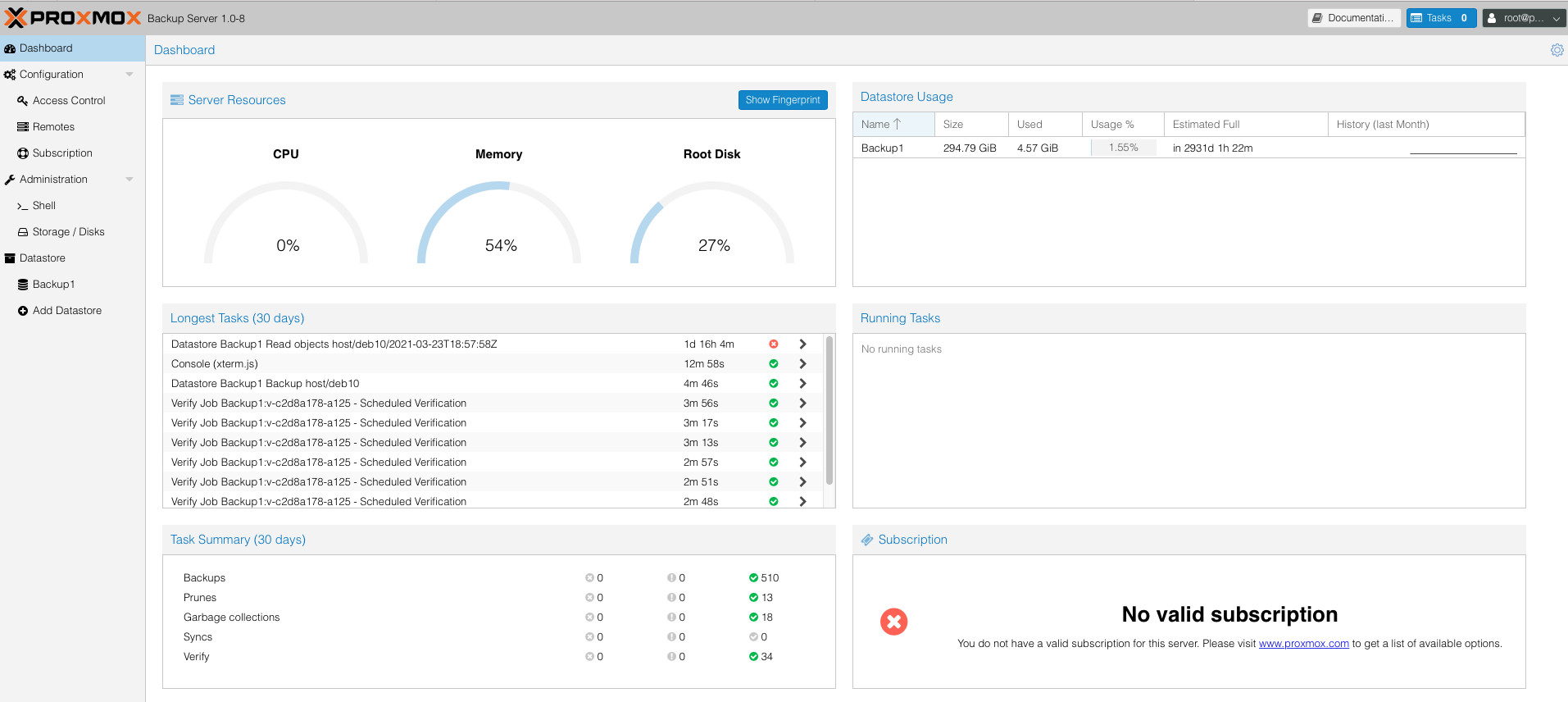Click the Name column sort arrow

click(898, 124)
